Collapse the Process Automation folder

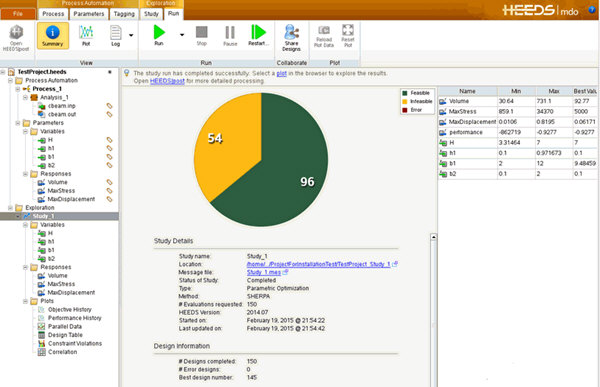point(10,80)
